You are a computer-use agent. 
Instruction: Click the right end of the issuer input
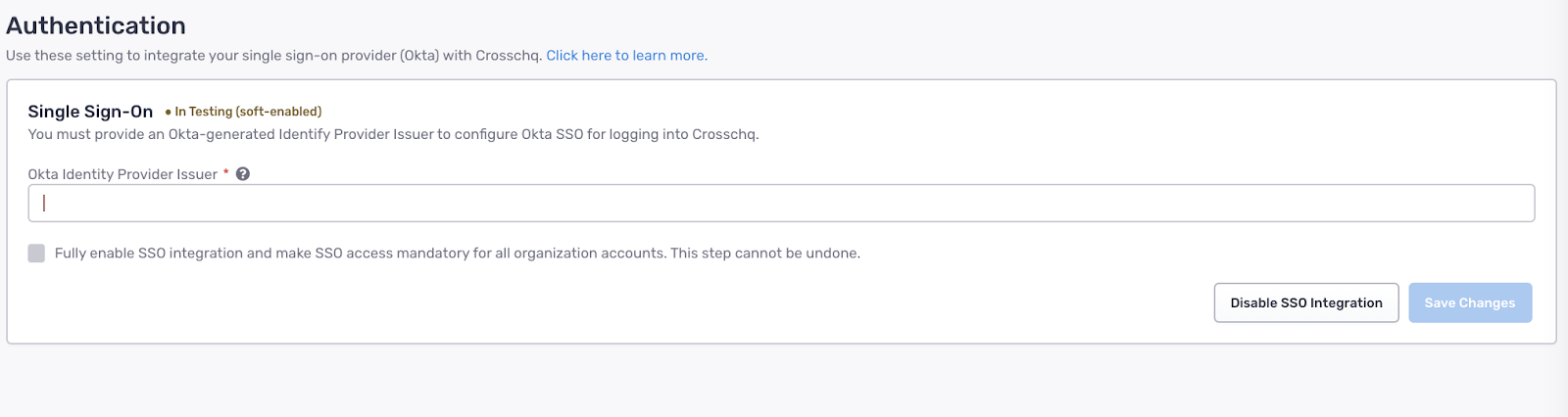1509,204
